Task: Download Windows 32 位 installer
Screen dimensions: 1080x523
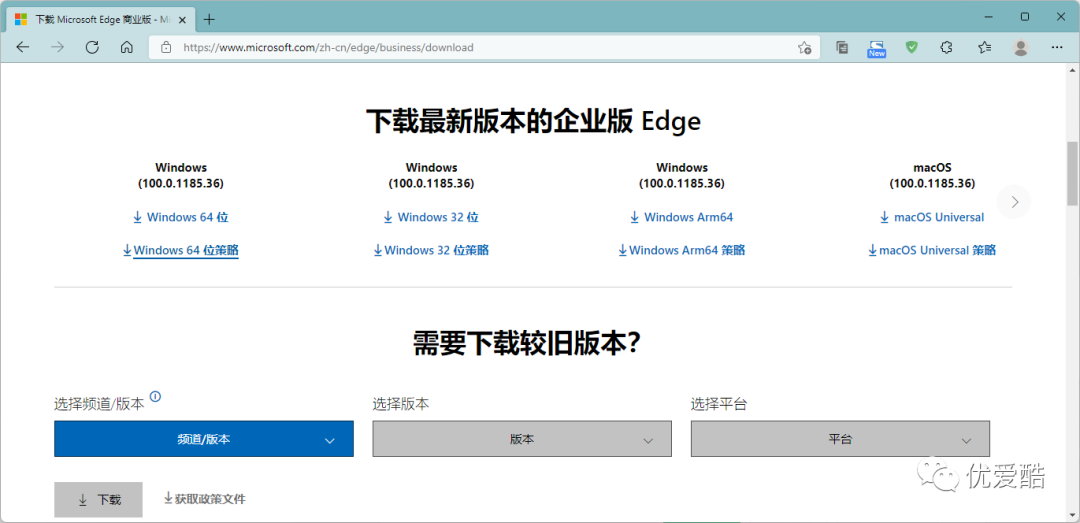Action: coord(431,217)
